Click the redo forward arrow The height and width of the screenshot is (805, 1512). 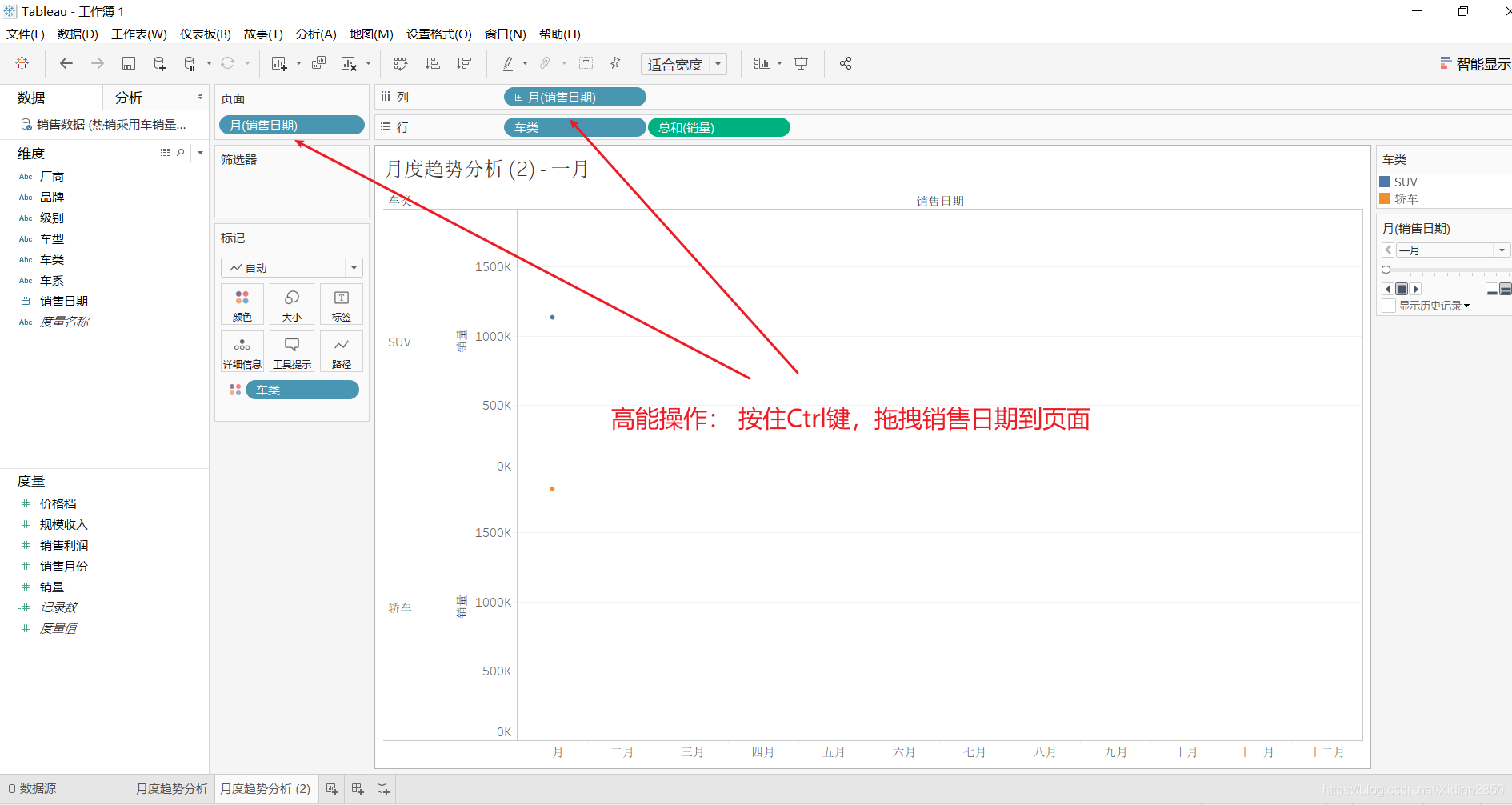tap(97, 63)
